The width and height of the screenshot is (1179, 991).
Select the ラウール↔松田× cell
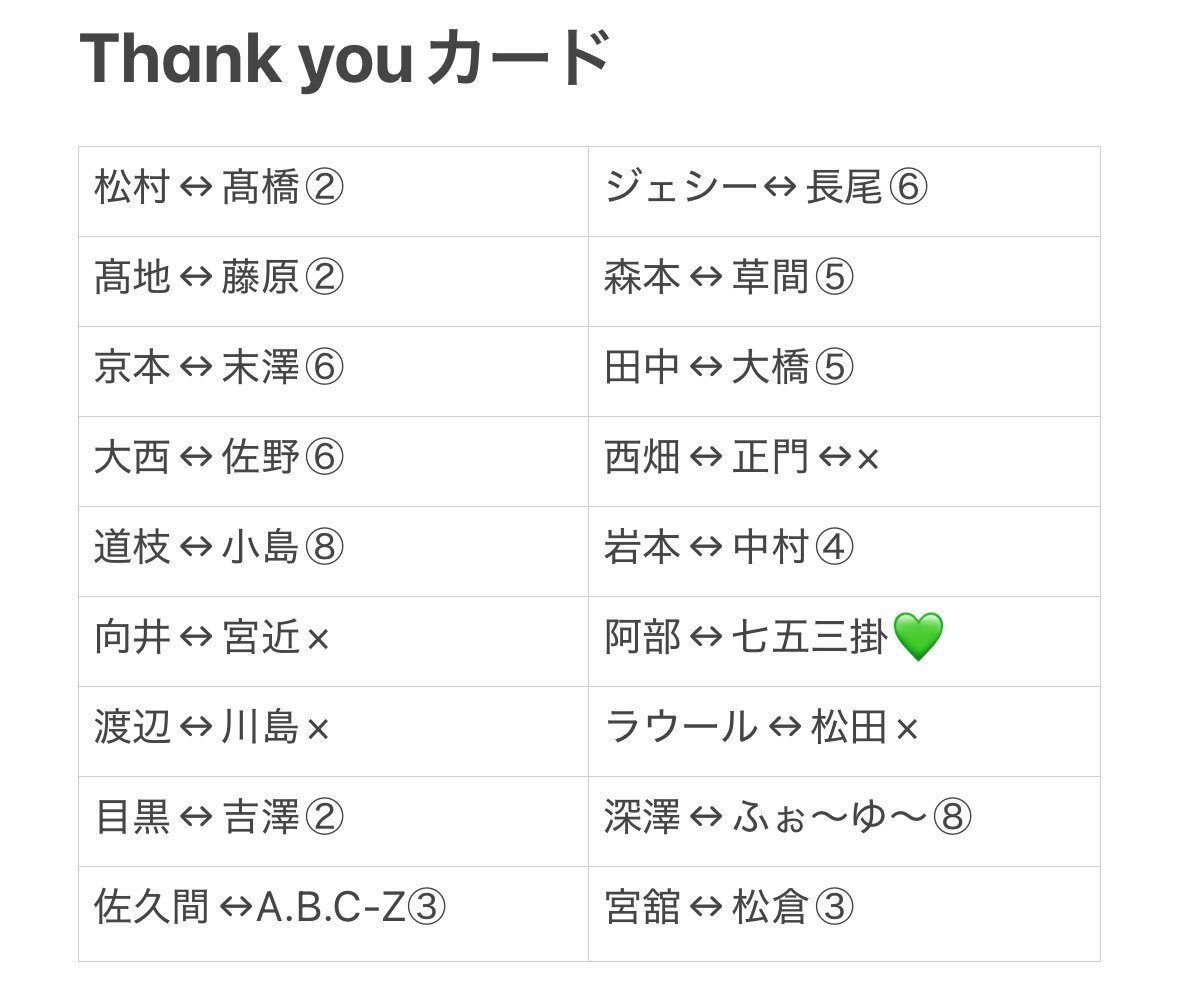[x=844, y=732]
